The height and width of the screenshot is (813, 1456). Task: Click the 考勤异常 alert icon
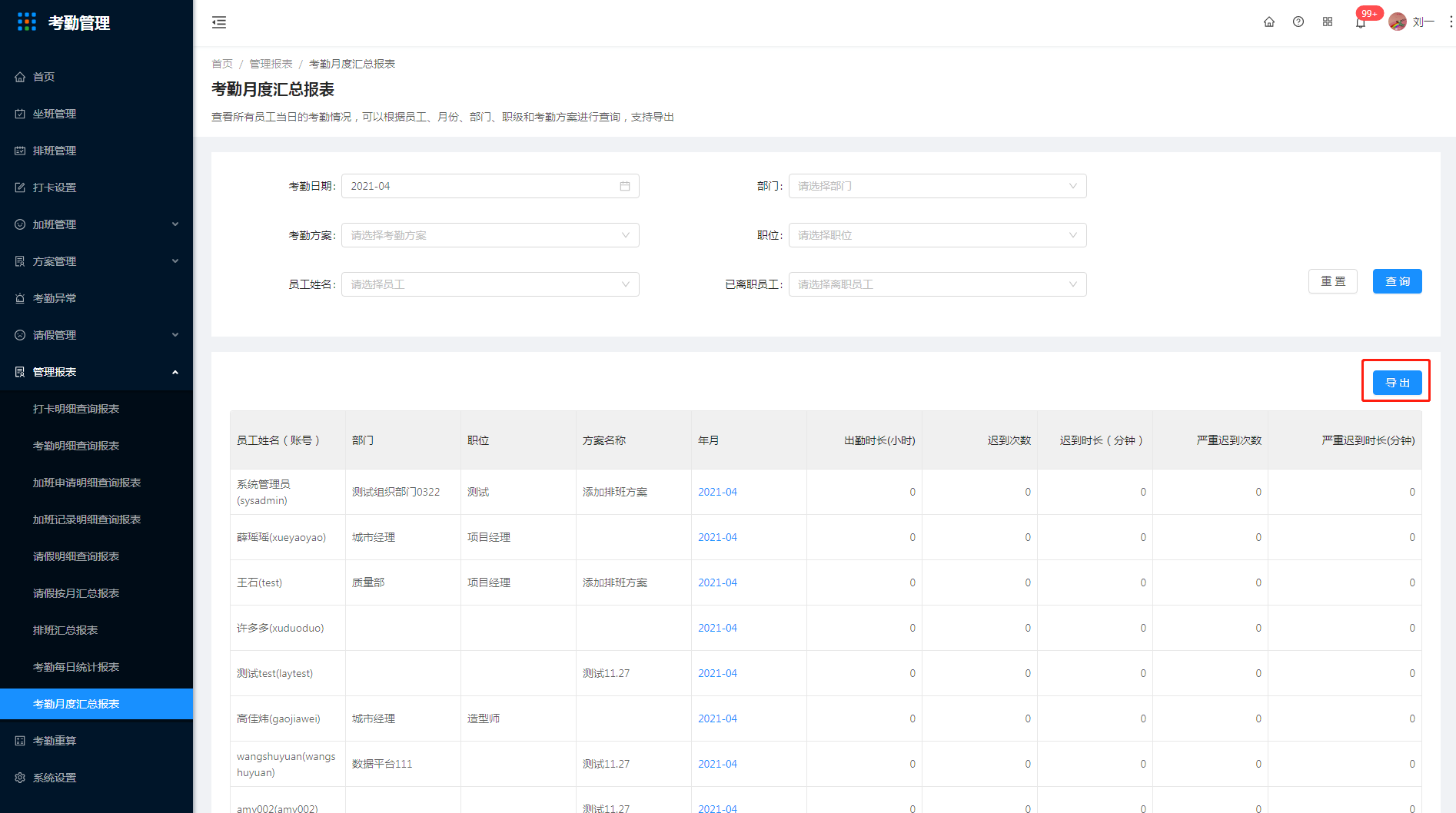pos(20,298)
